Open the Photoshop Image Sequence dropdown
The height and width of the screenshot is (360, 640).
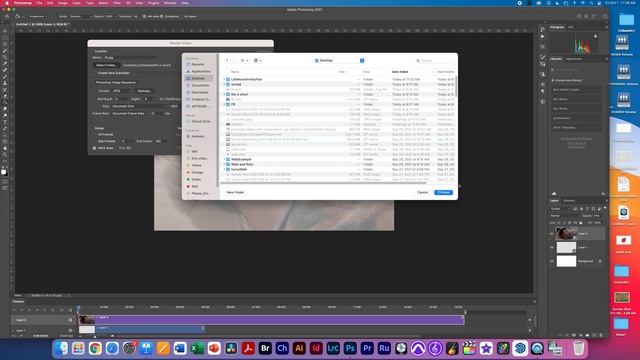(x=117, y=82)
